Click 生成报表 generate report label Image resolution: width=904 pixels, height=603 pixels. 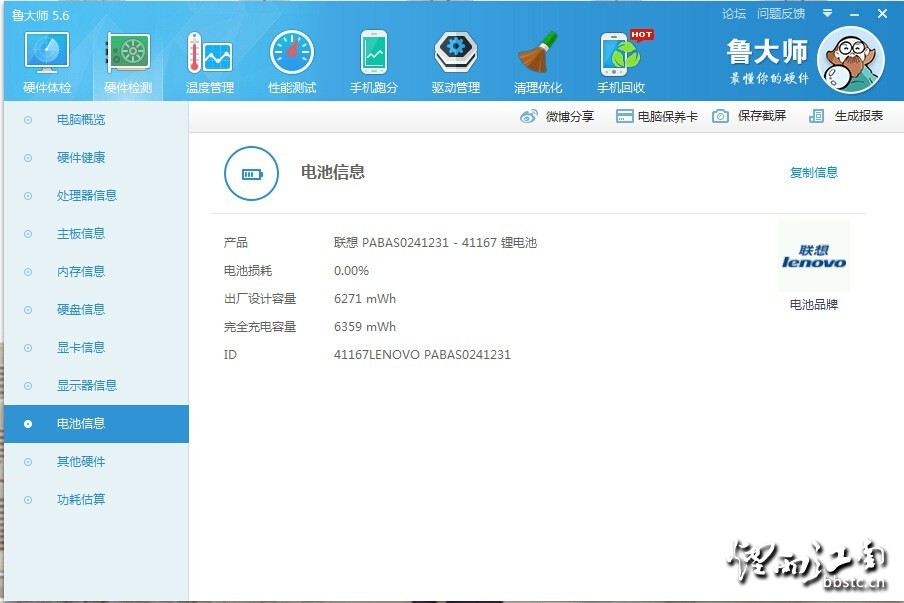pyautogui.click(x=858, y=116)
